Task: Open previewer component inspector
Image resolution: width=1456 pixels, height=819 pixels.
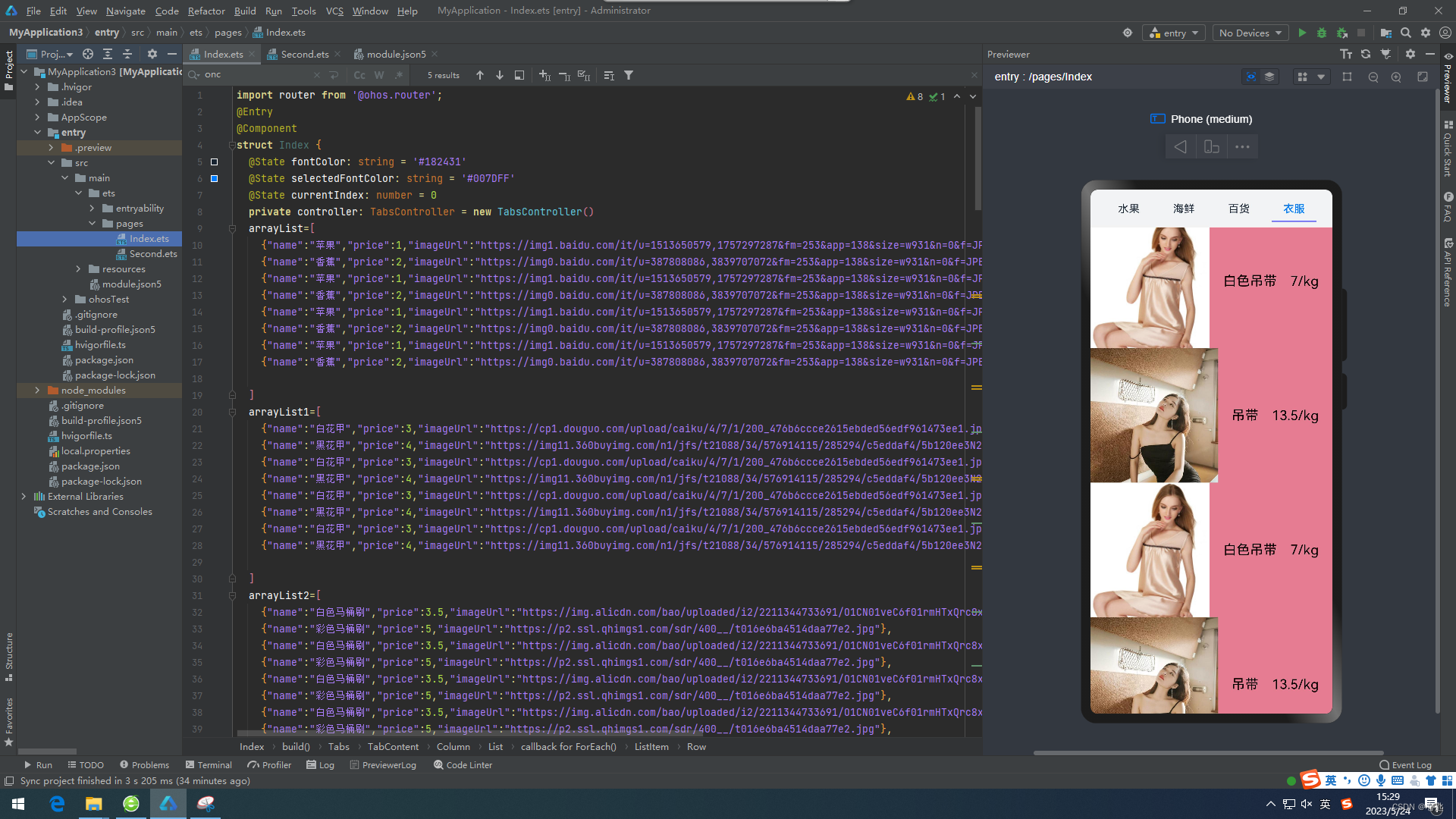Action: pyautogui.click(x=1250, y=77)
